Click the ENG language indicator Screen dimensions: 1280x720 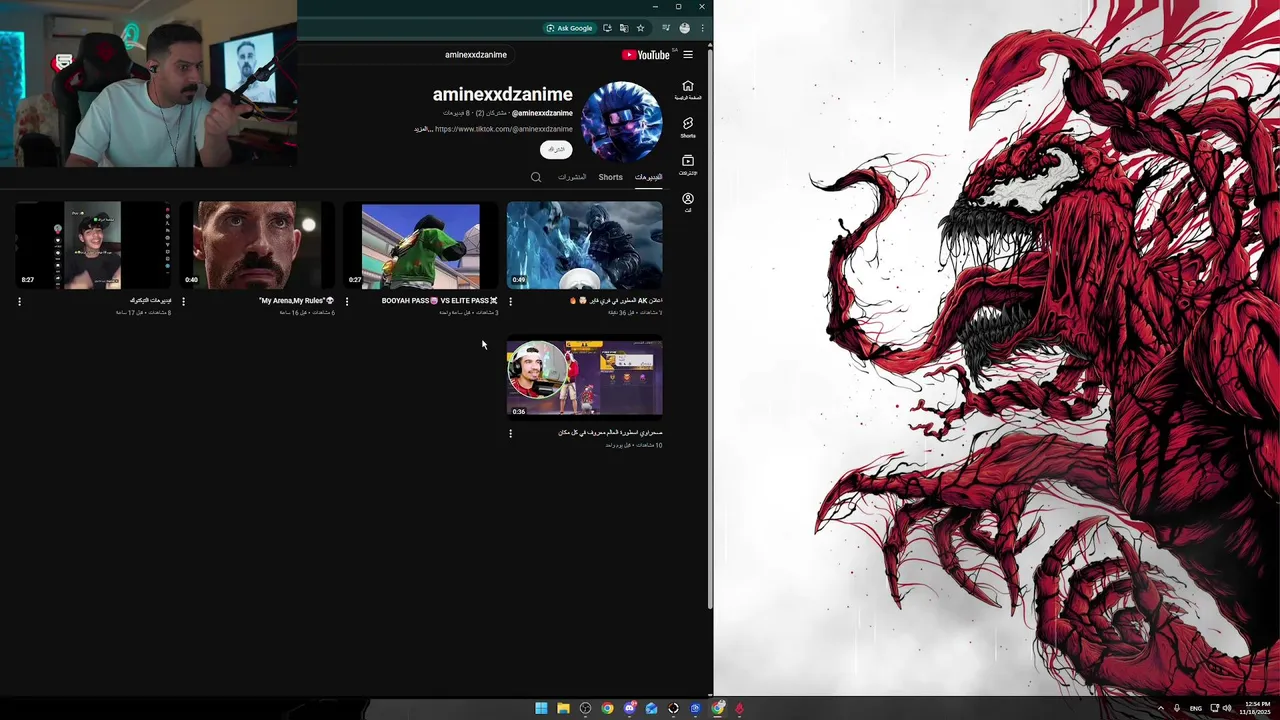(x=1196, y=708)
